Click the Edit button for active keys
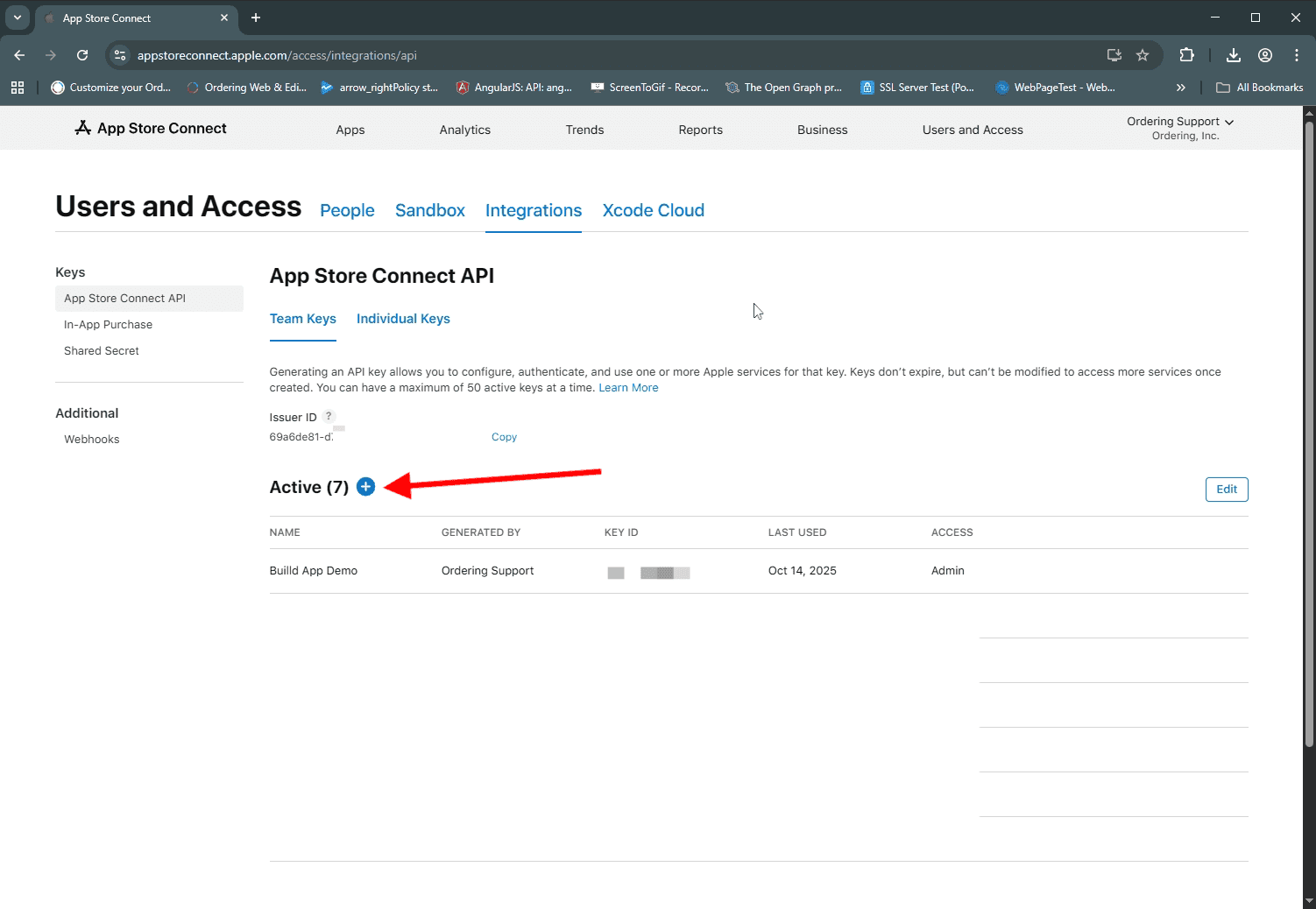This screenshot has height=909, width=1316. [1227, 490]
